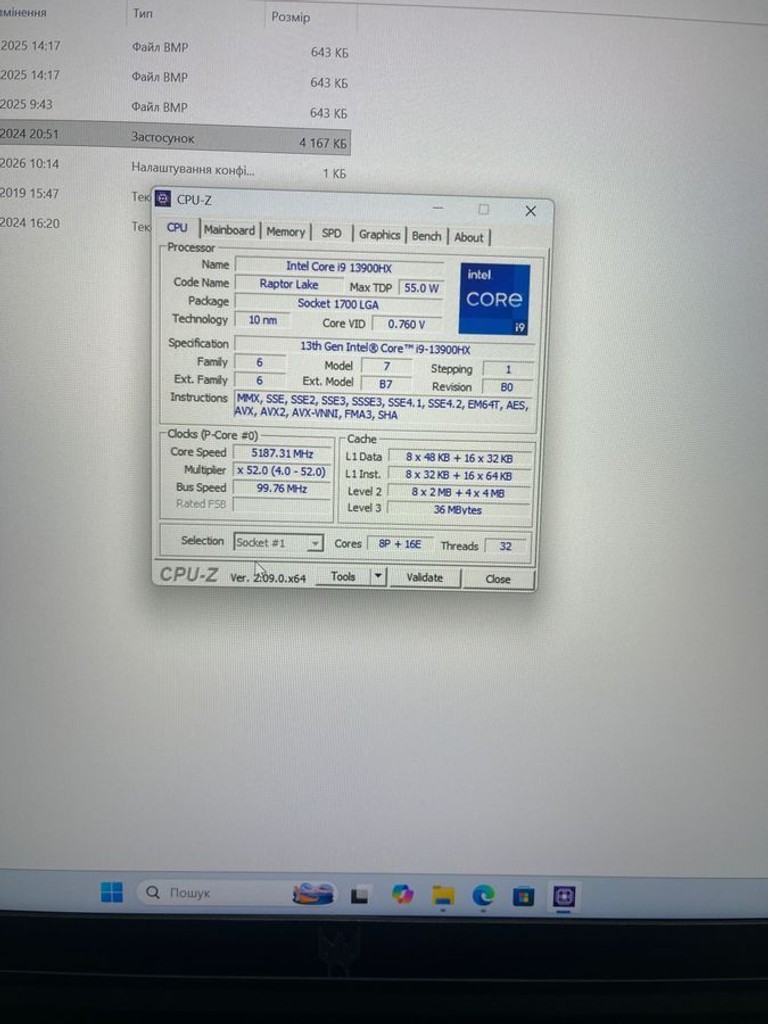The height and width of the screenshot is (1024, 768).
Task: Open the Windows Start menu
Action: (x=112, y=892)
